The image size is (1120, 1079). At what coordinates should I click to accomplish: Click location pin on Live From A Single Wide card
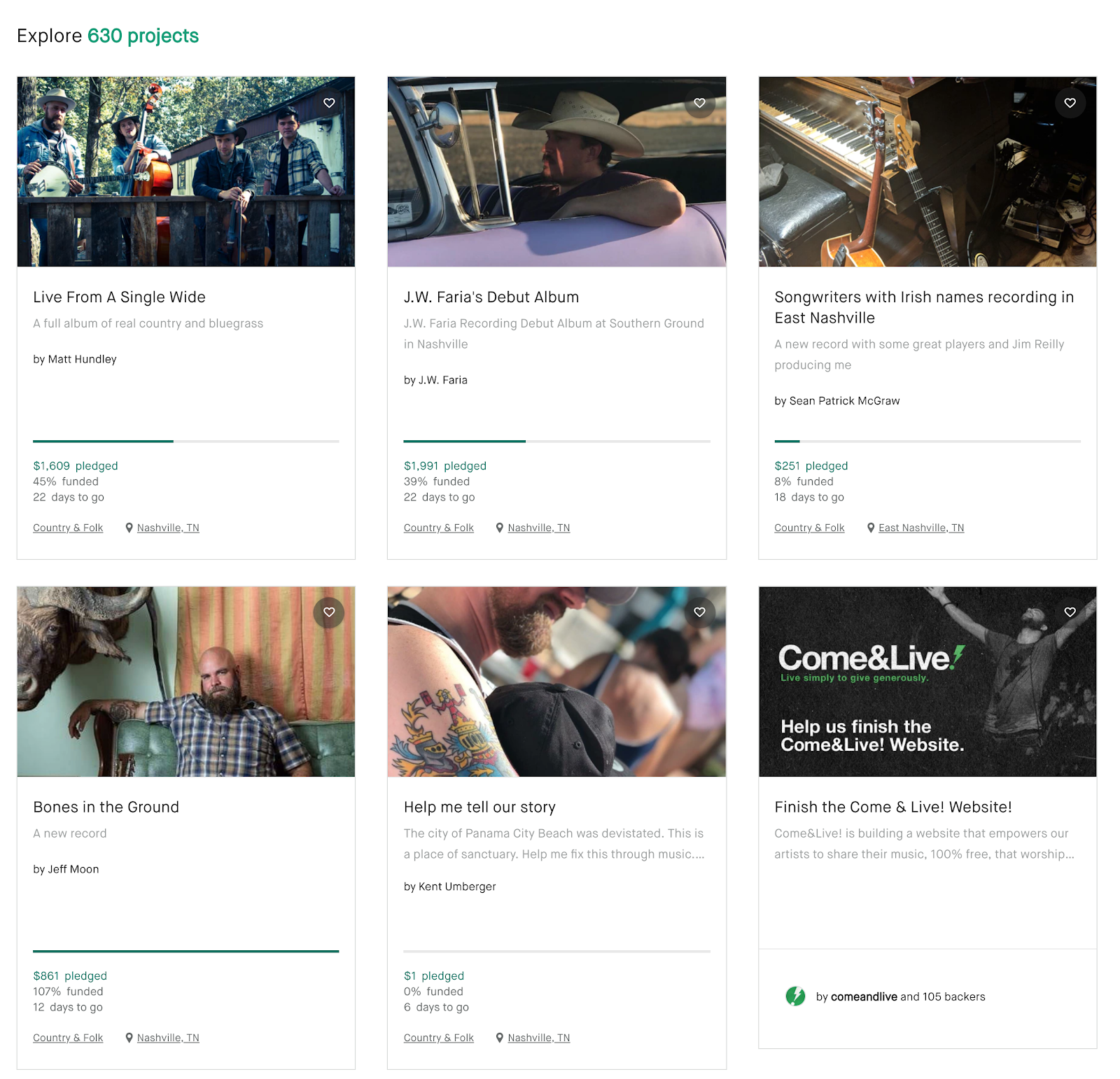tap(129, 528)
